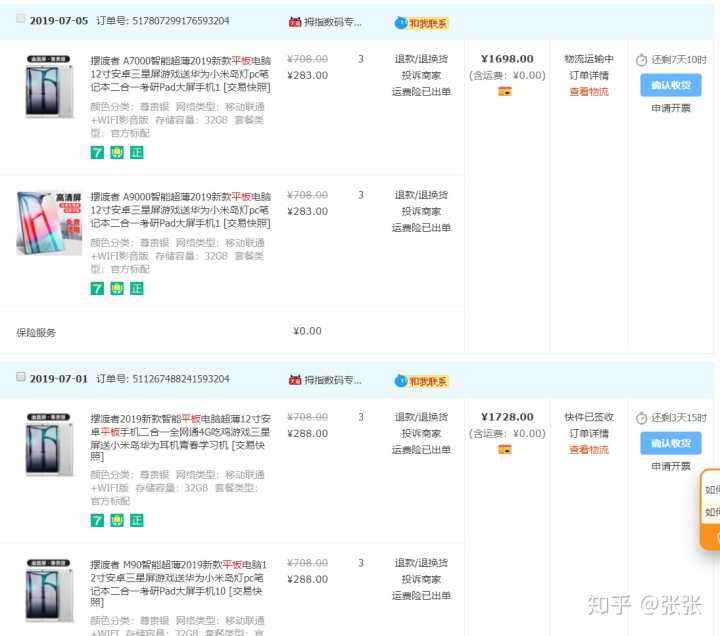720x636 pixels.
Task: Open the 拇指数码专 shop link in 2019-07-01 order
Action: (x=332, y=380)
